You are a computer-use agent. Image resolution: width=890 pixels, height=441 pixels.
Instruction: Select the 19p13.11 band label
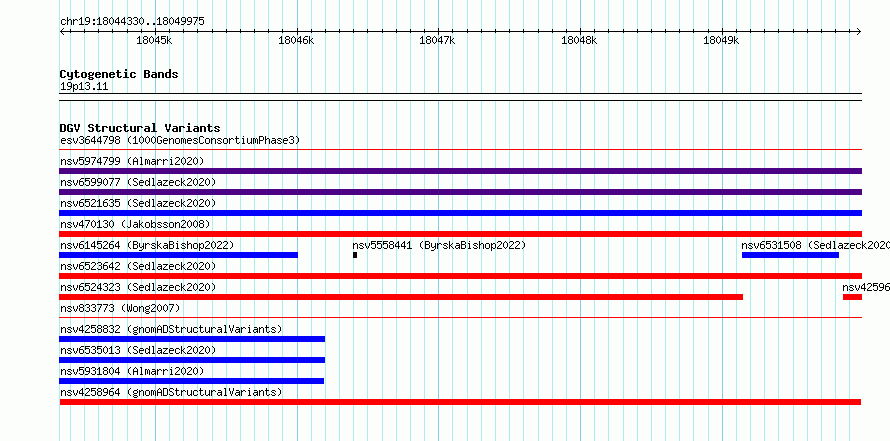point(84,87)
